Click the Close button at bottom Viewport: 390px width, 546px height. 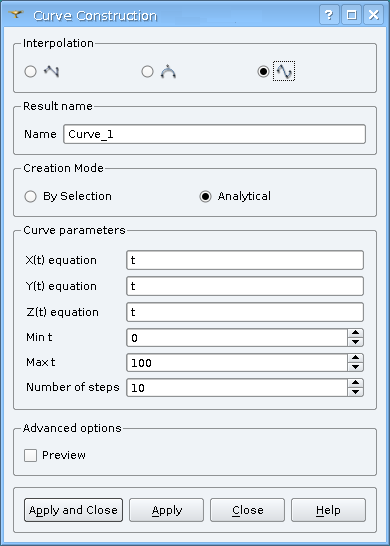tap(248, 510)
